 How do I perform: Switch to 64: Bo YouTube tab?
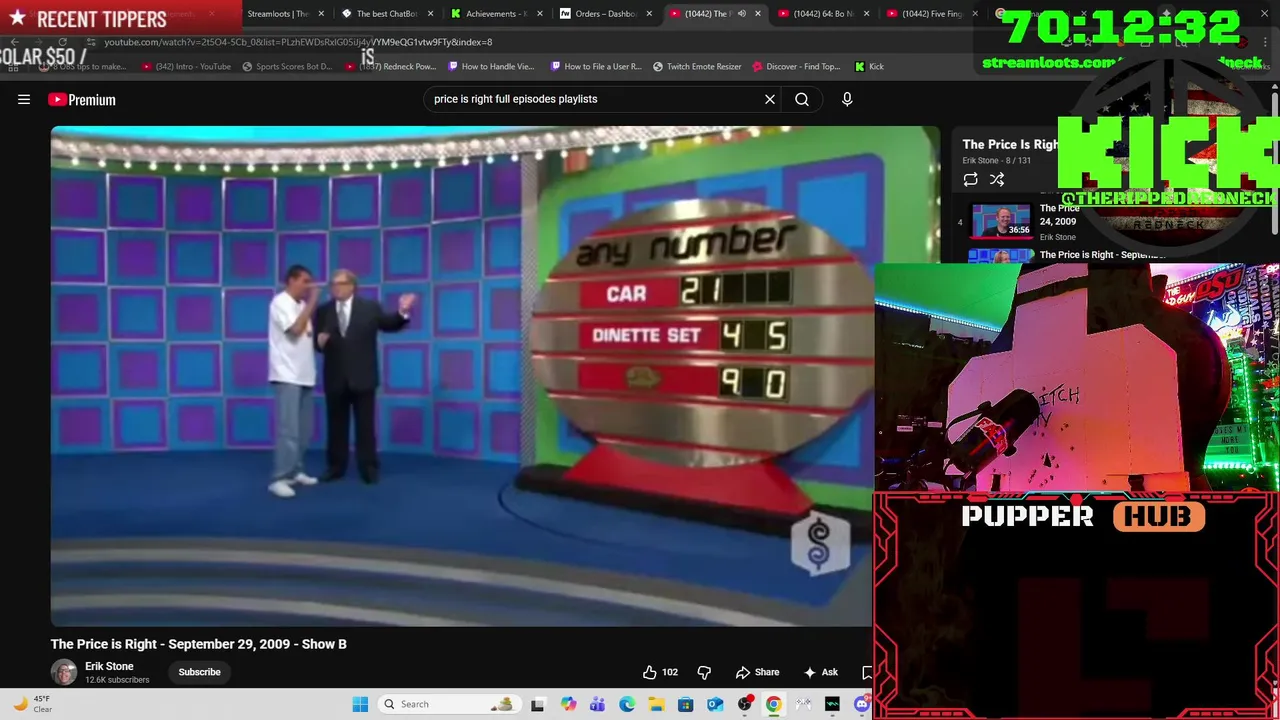point(822,14)
